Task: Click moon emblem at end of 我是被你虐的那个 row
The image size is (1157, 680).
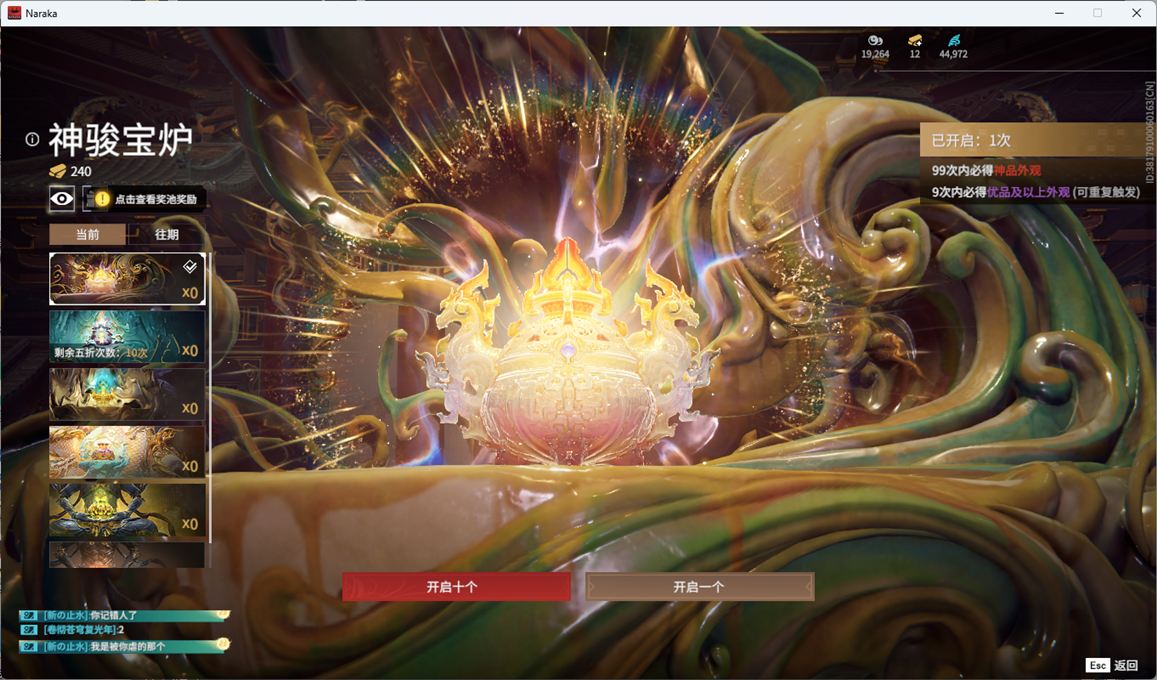Action: 223,645
